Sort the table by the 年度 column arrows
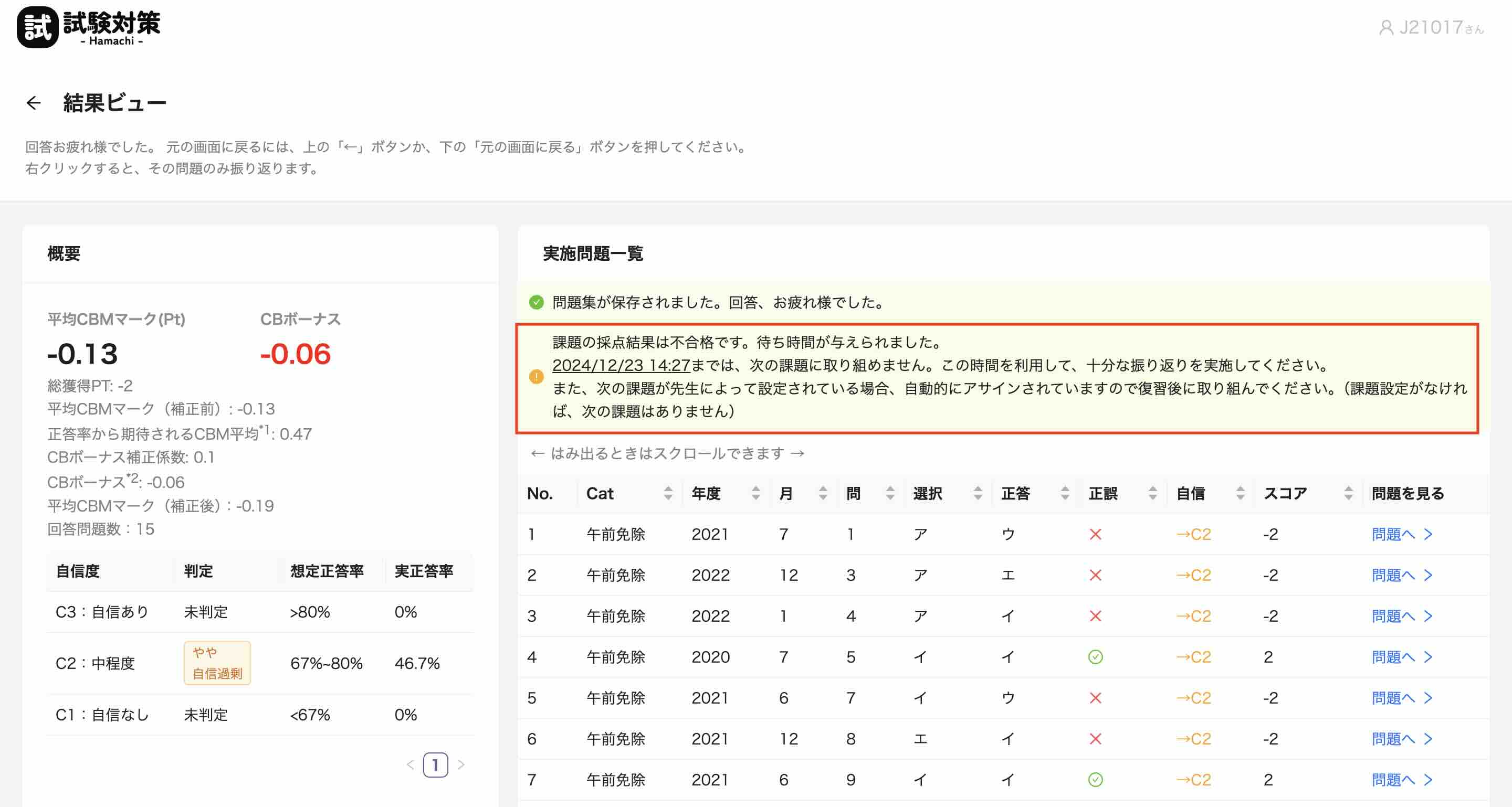 (755, 493)
